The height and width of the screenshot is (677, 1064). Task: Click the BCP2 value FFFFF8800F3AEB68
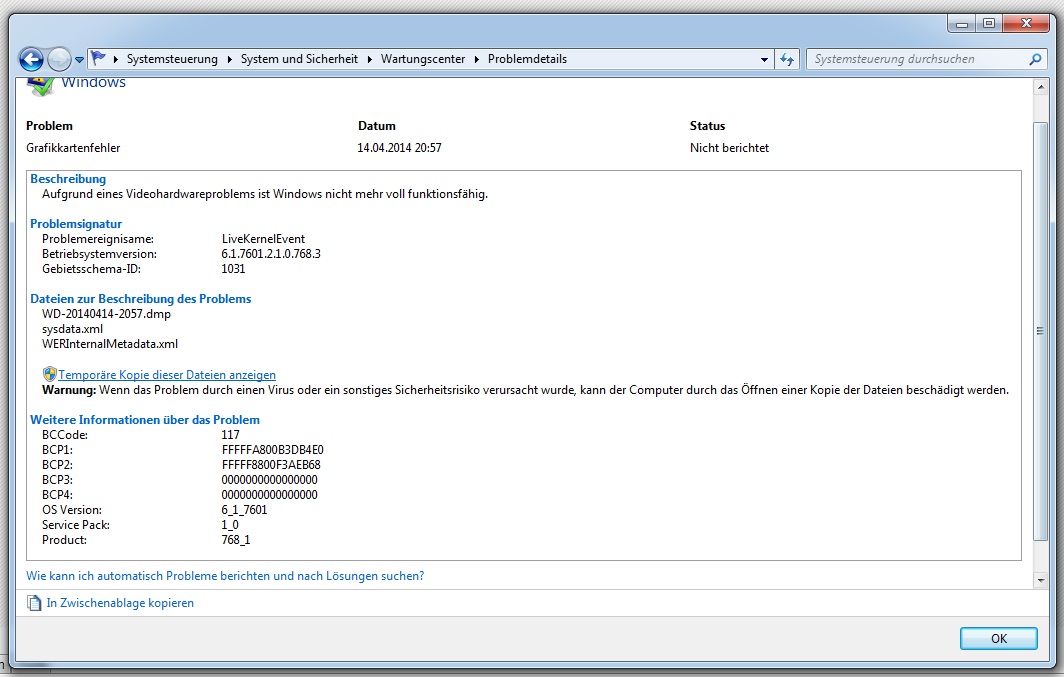click(271, 465)
